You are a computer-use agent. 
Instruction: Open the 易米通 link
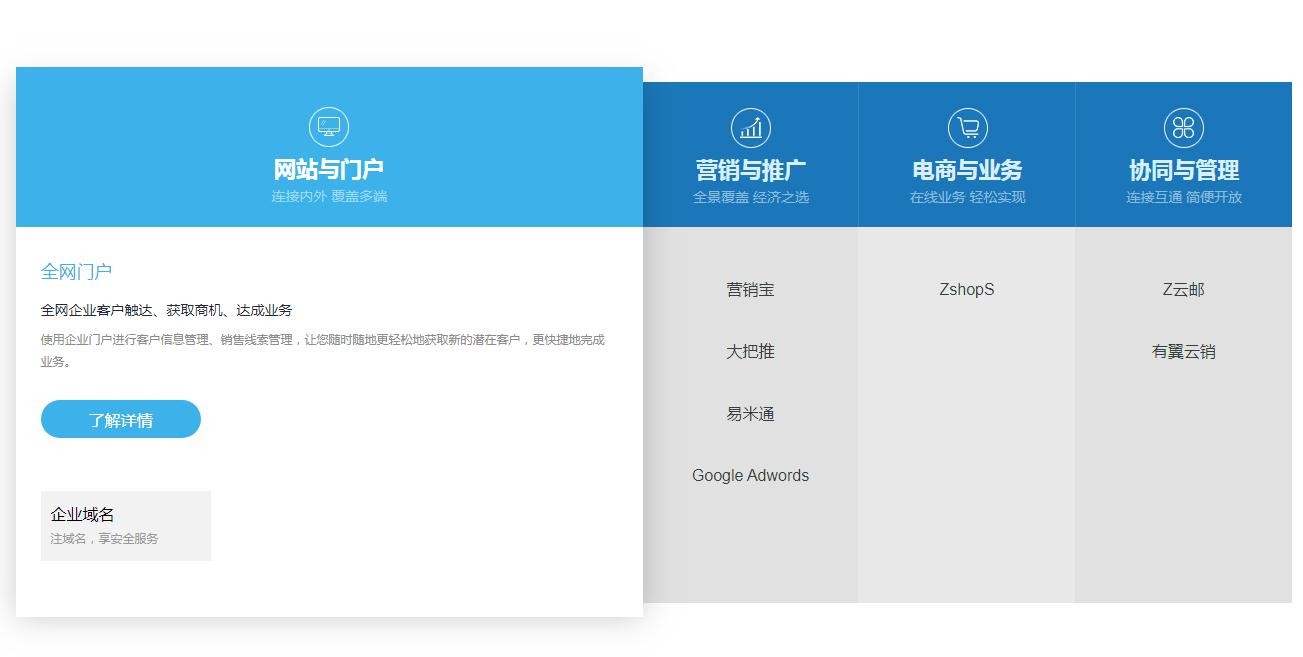pos(750,414)
